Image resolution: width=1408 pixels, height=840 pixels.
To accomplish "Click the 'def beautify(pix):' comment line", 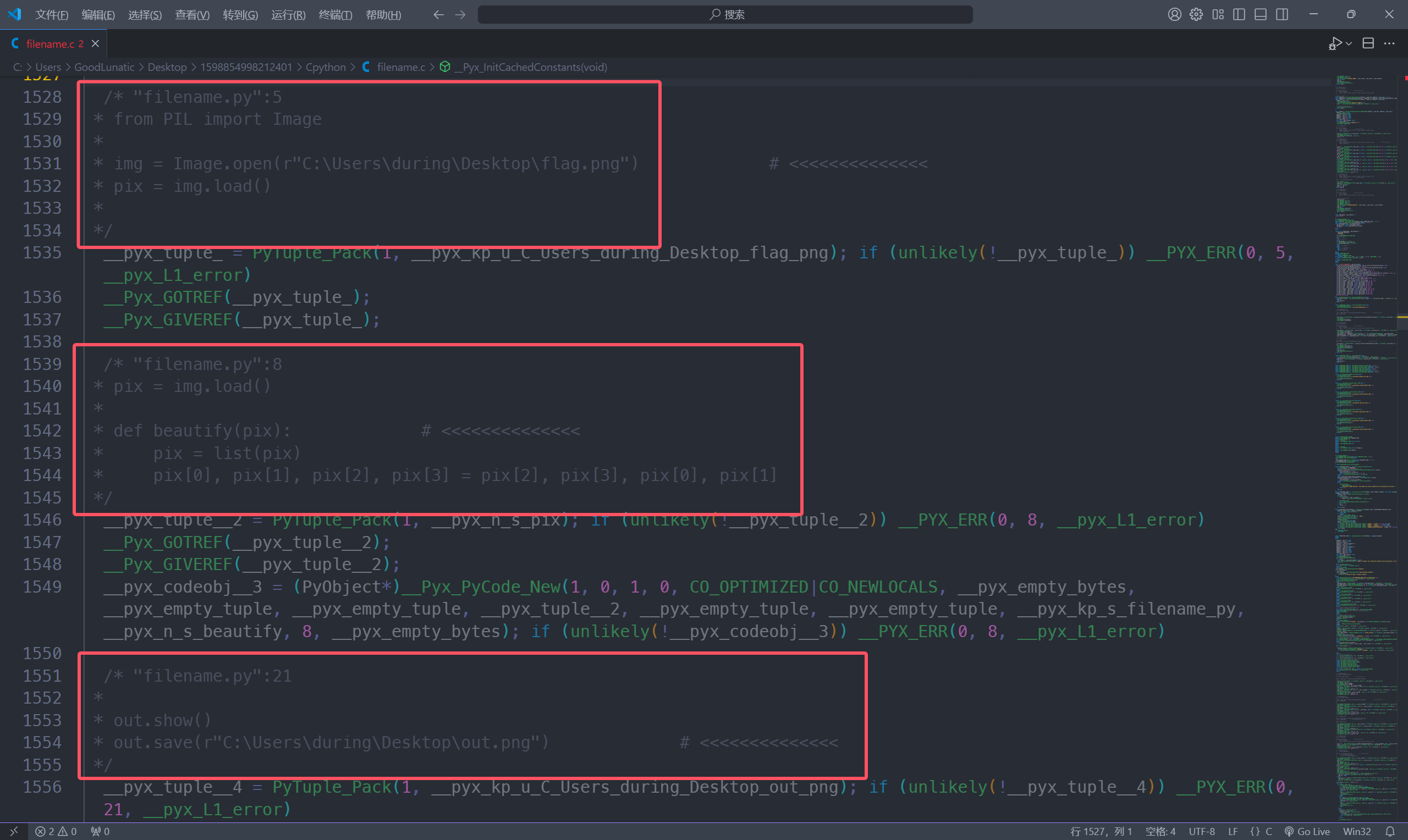I will point(201,431).
